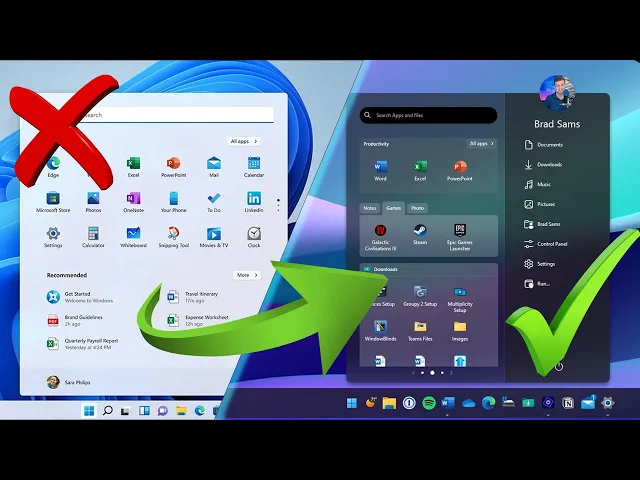
Task: Launch the To Do app
Action: 213,202
